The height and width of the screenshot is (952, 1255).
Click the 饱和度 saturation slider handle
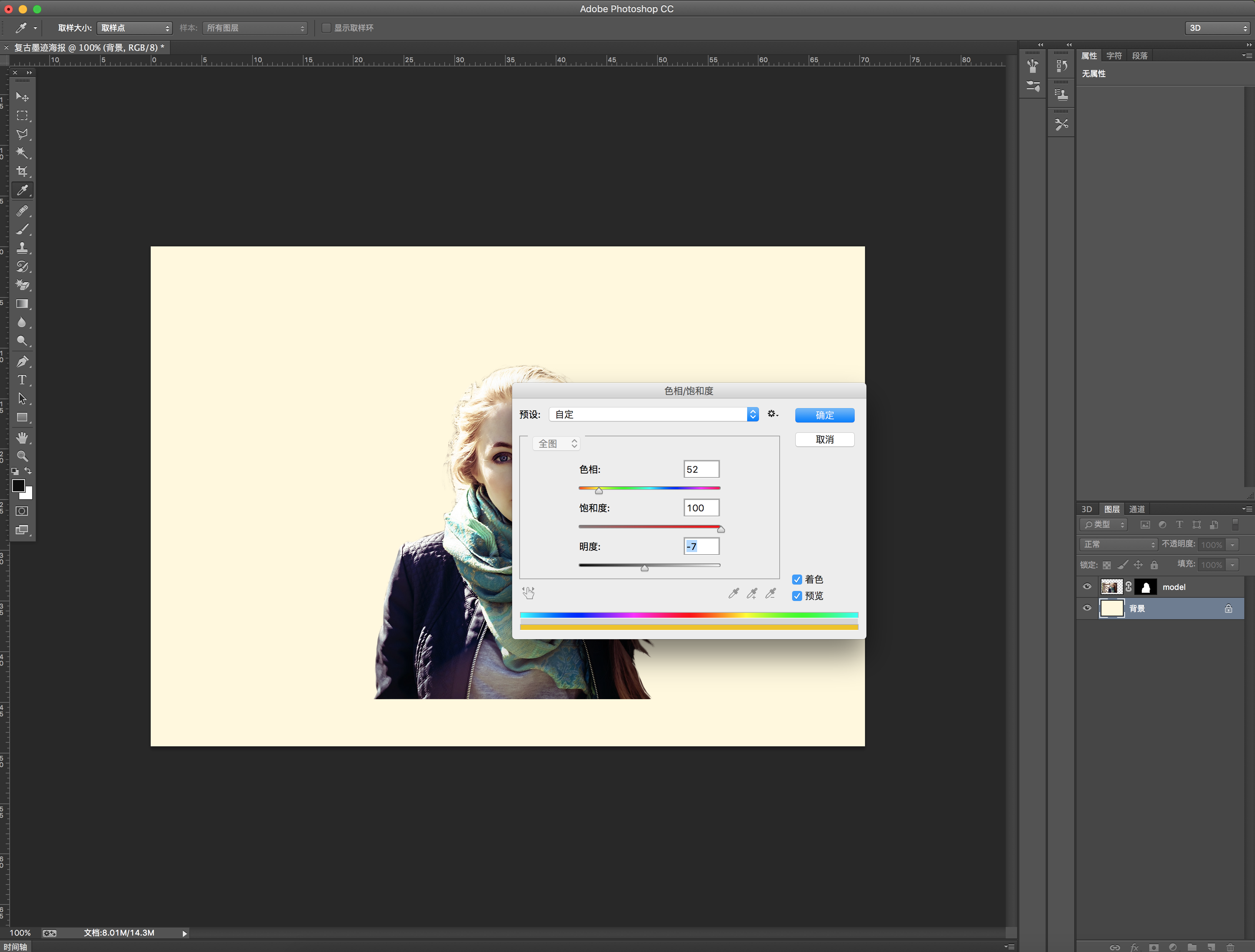point(721,529)
